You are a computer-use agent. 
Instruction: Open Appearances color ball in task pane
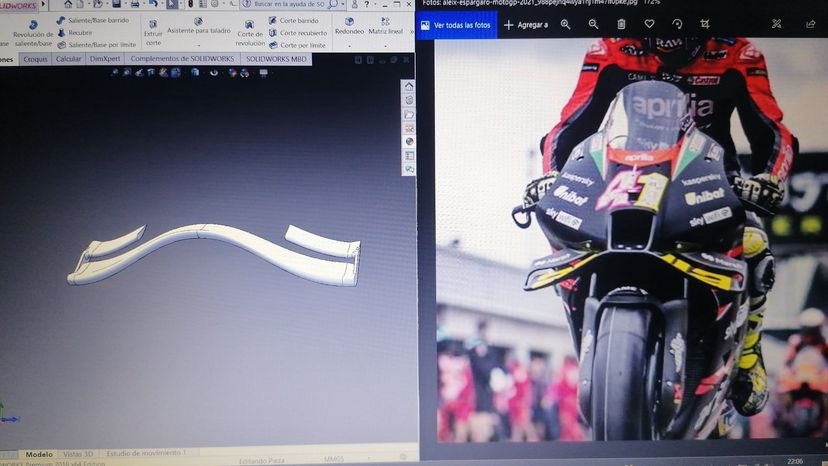click(x=409, y=142)
